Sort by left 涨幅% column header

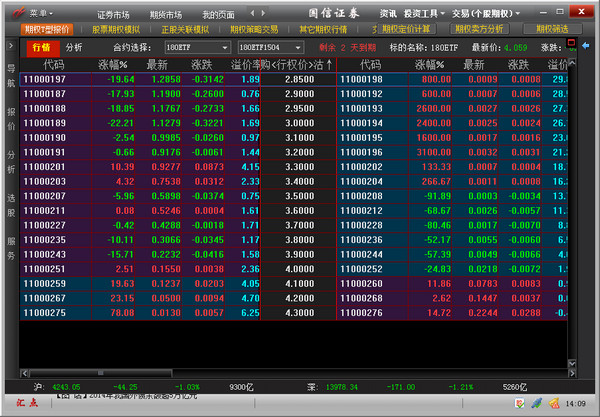[112, 65]
